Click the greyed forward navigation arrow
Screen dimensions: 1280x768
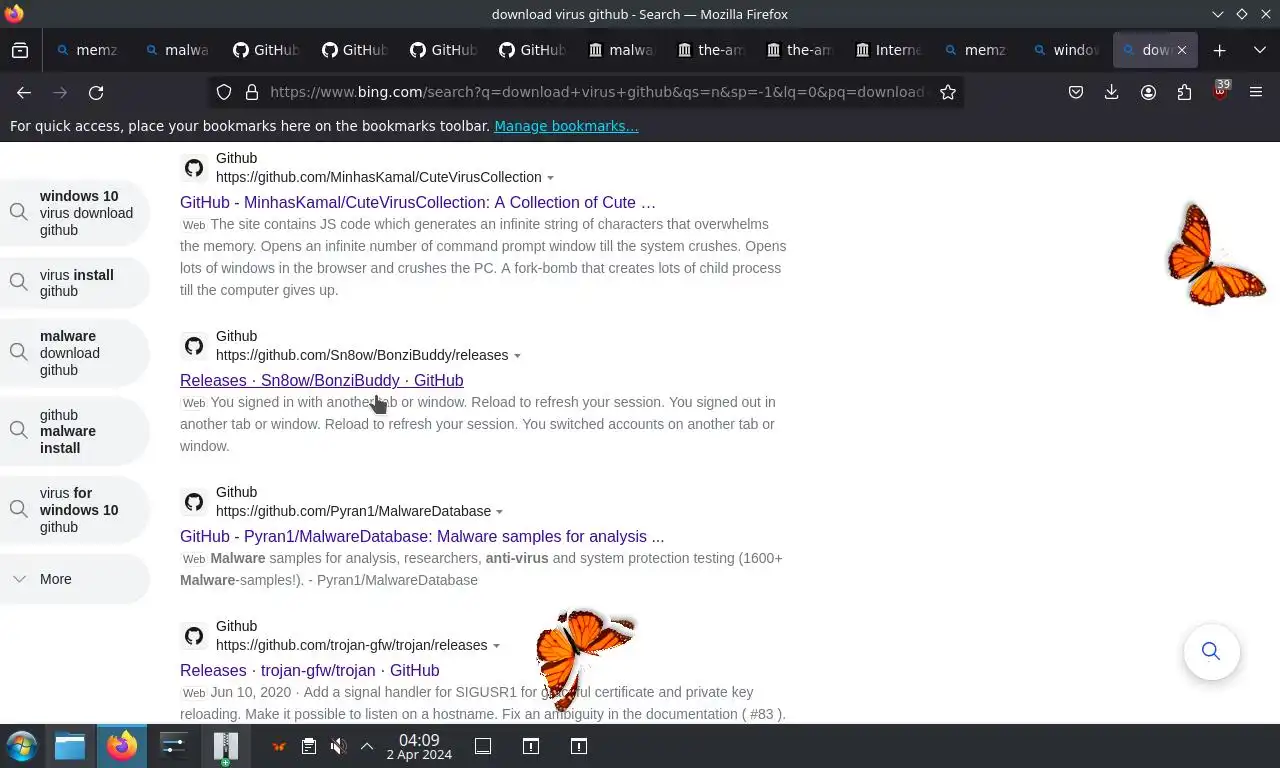60,92
